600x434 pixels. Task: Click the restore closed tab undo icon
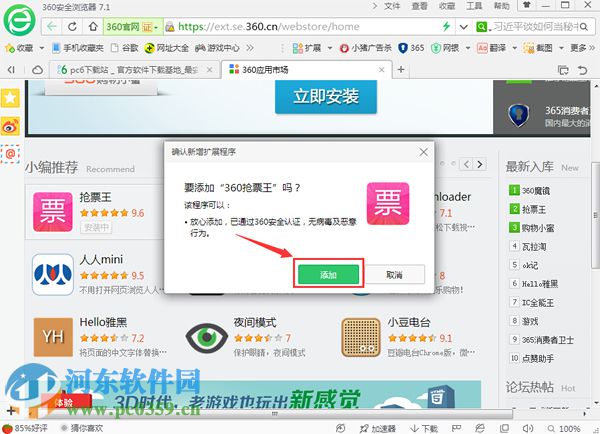(582, 70)
